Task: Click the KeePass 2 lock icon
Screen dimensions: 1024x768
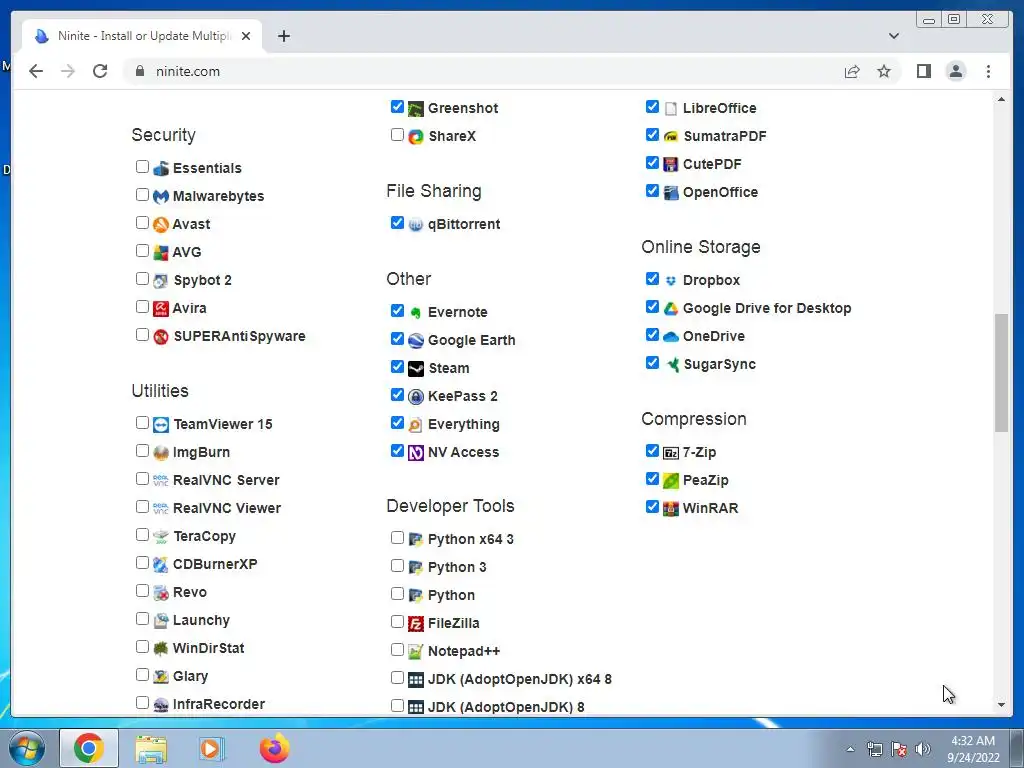Action: click(416, 396)
